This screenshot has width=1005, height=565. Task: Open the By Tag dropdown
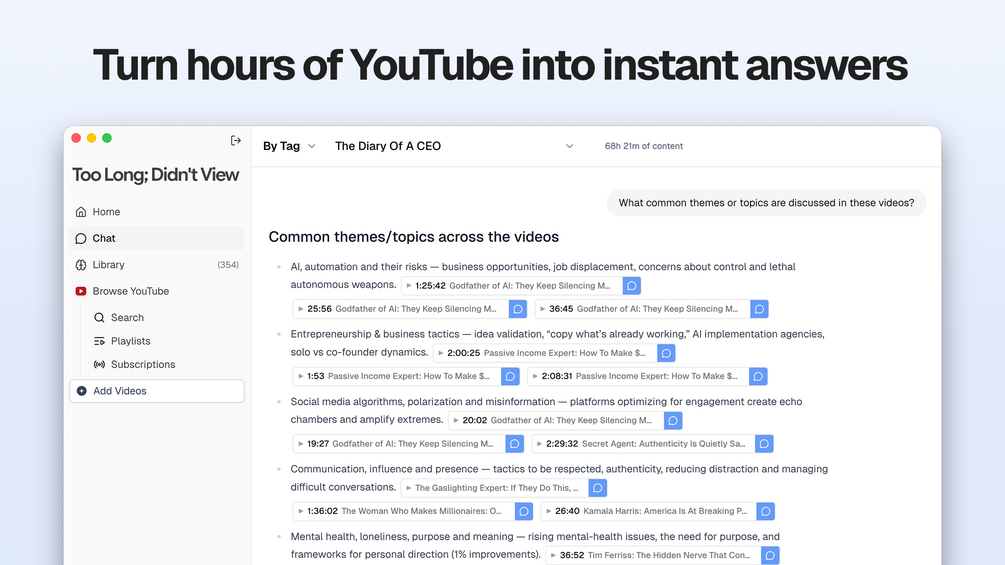(289, 146)
